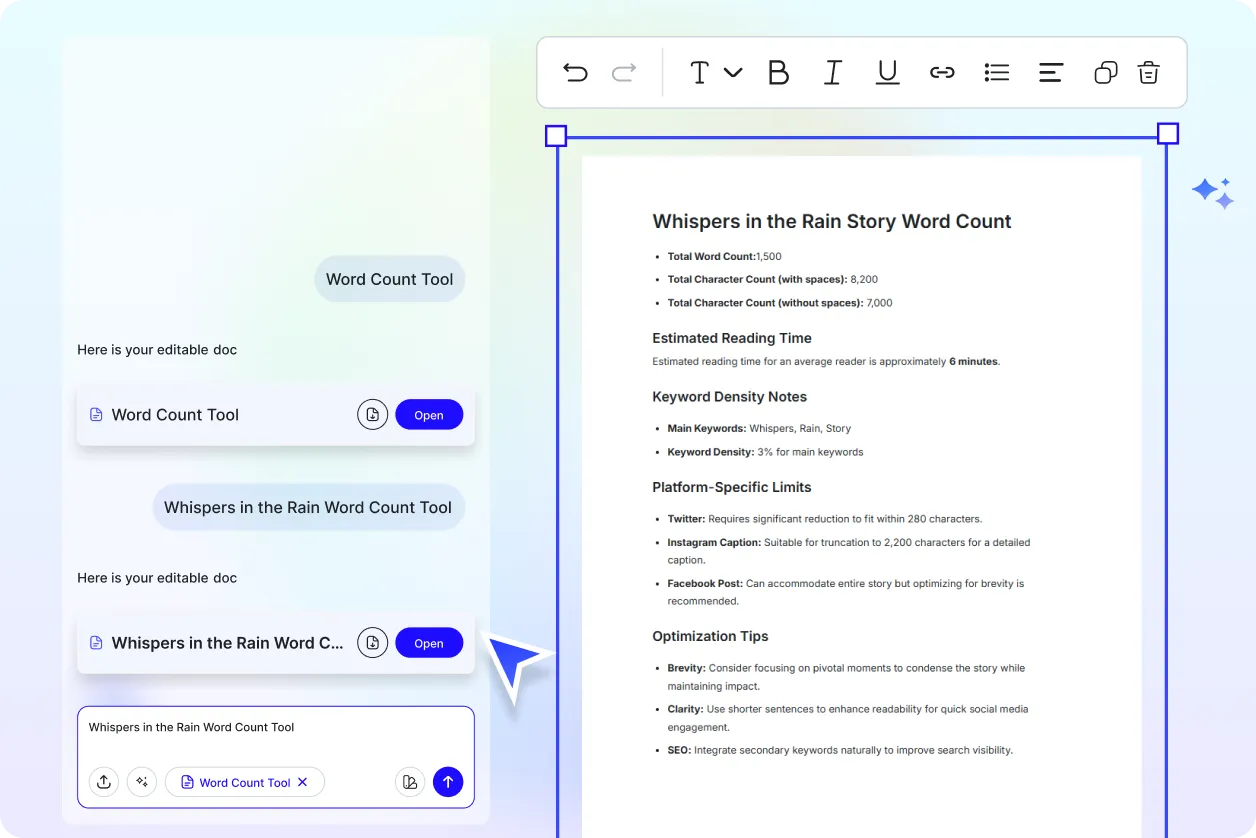Insert a link with the chain icon
The image size is (1256, 838).
942,72
